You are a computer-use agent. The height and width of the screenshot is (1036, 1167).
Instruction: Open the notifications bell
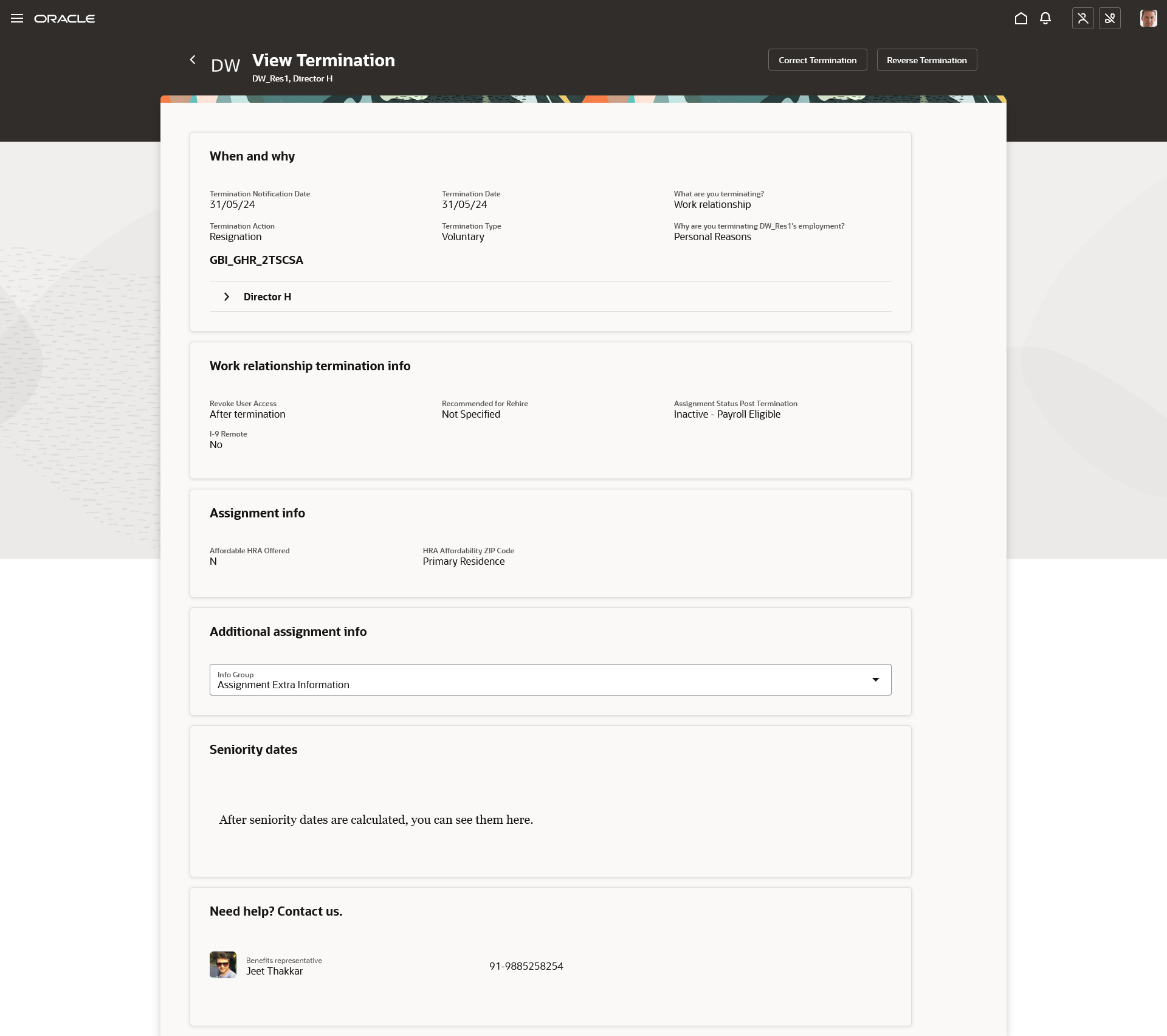pos(1045,18)
